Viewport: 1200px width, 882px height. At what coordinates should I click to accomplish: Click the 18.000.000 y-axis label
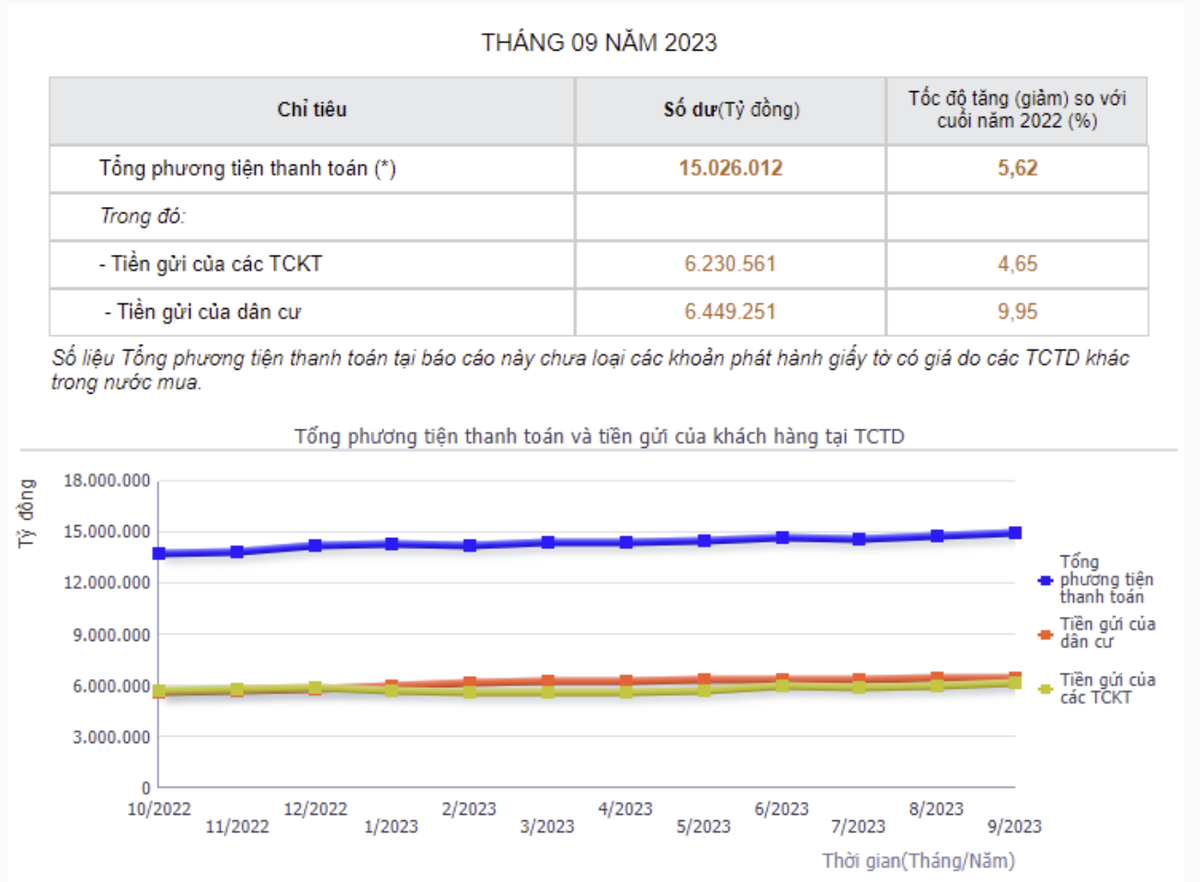(x=107, y=481)
